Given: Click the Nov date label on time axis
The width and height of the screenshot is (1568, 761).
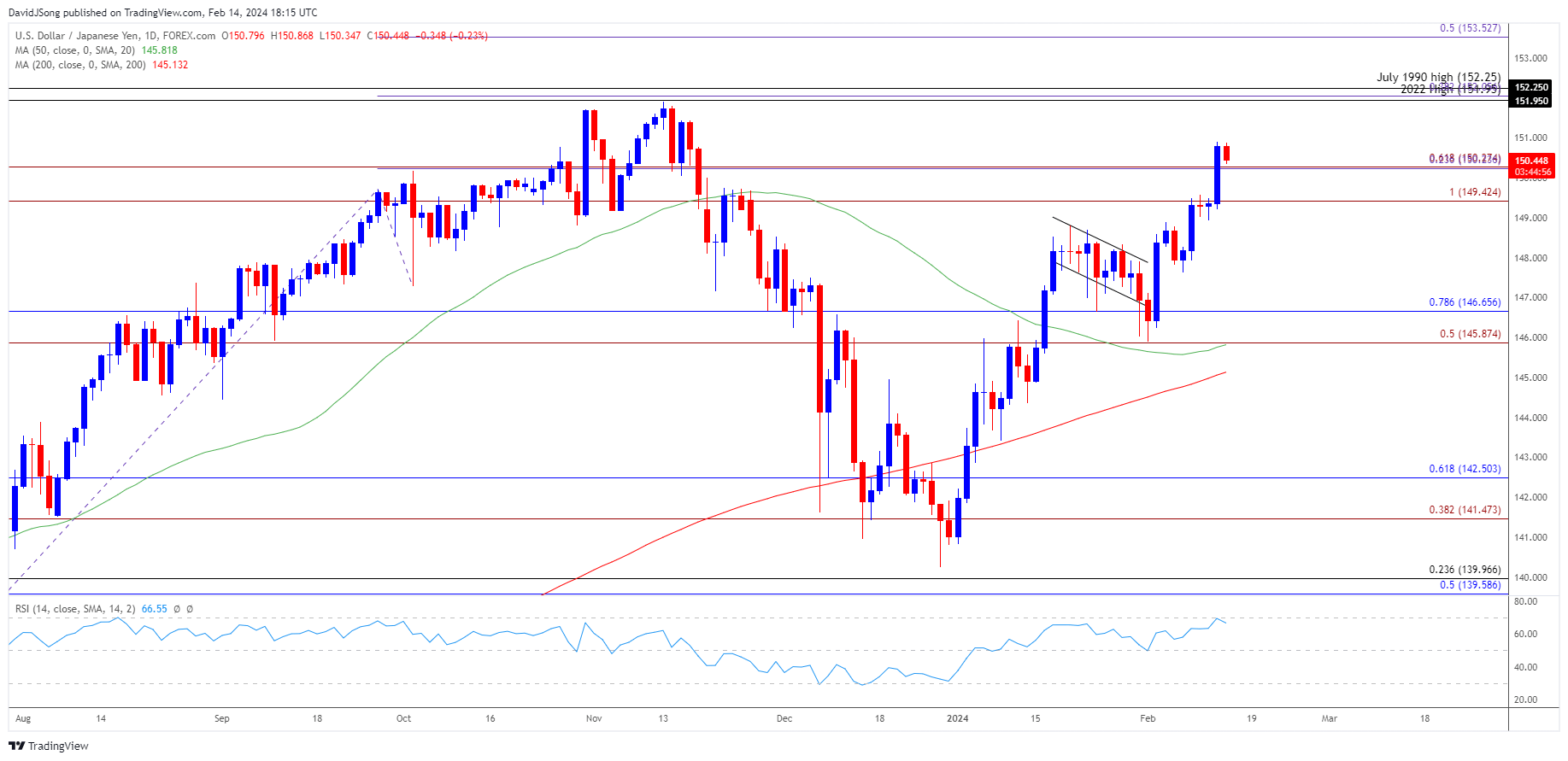Looking at the screenshot, I should pyautogui.click(x=594, y=718).
